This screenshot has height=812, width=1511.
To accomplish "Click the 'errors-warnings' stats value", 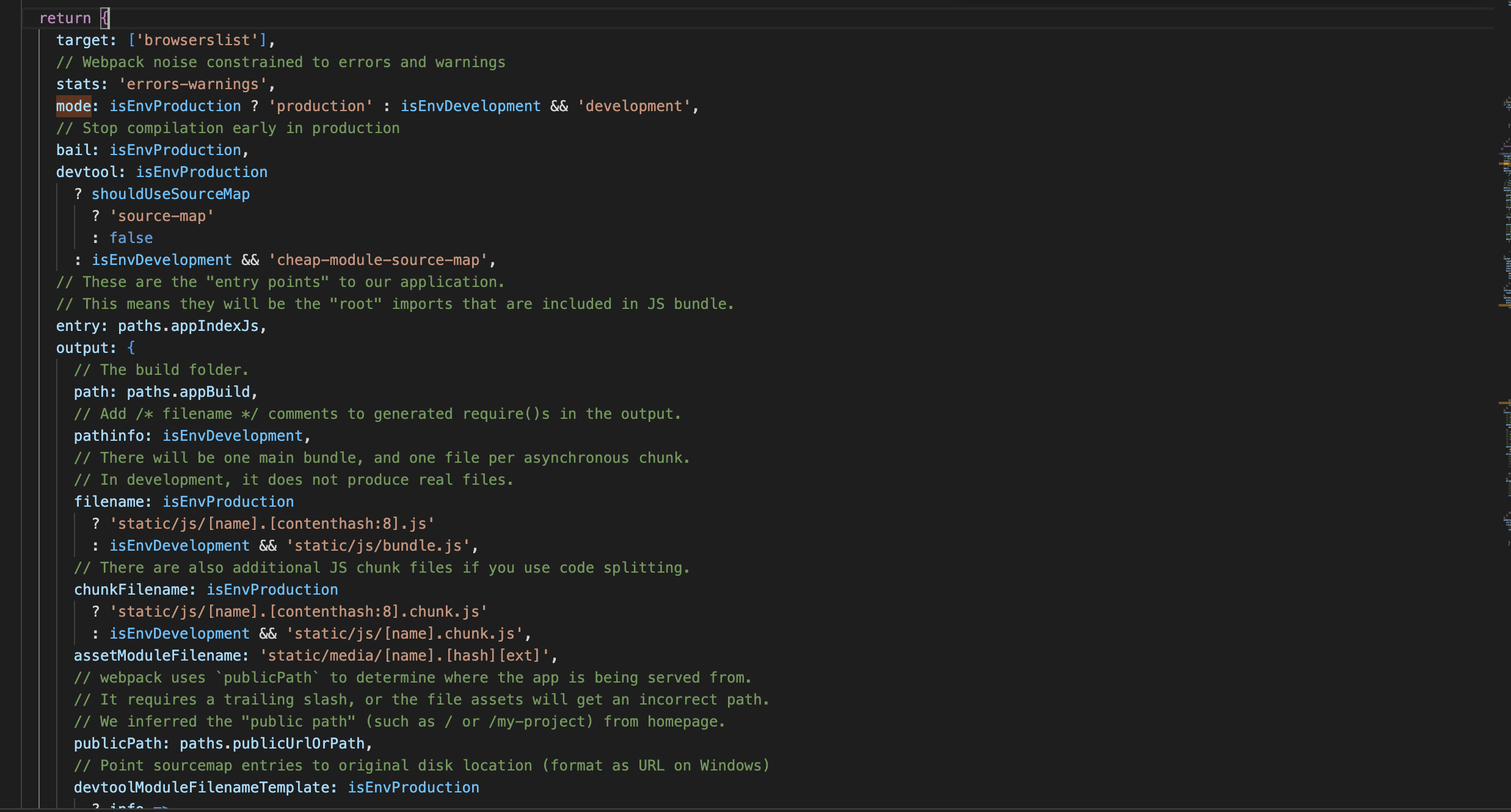I will (x=192, y=84).
